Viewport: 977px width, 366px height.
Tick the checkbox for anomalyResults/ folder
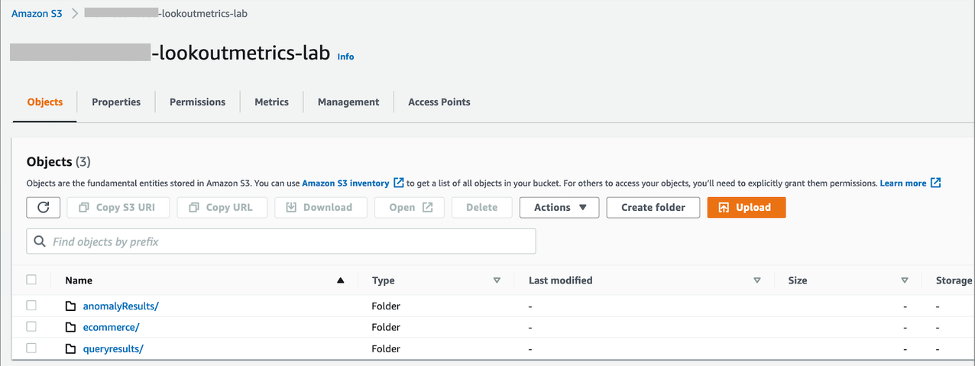point(31,306)
